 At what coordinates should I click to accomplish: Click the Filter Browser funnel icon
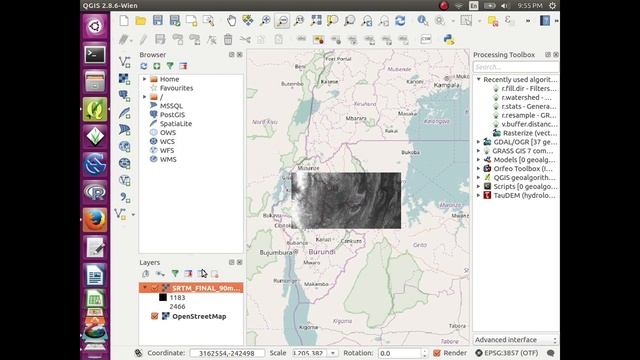(170, 66)
